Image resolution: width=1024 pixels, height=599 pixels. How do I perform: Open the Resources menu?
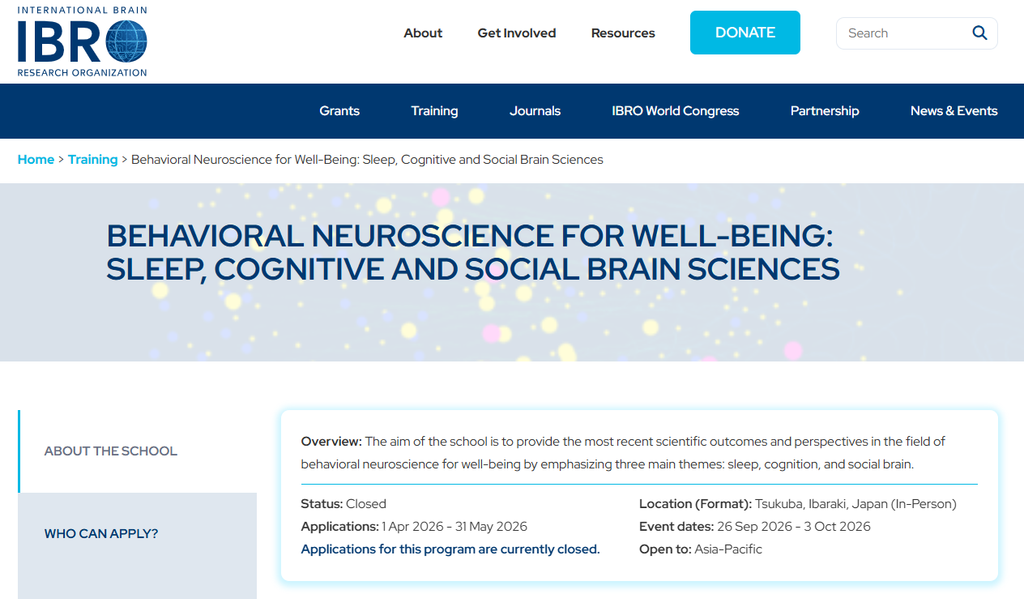click(x=623, y=33)
